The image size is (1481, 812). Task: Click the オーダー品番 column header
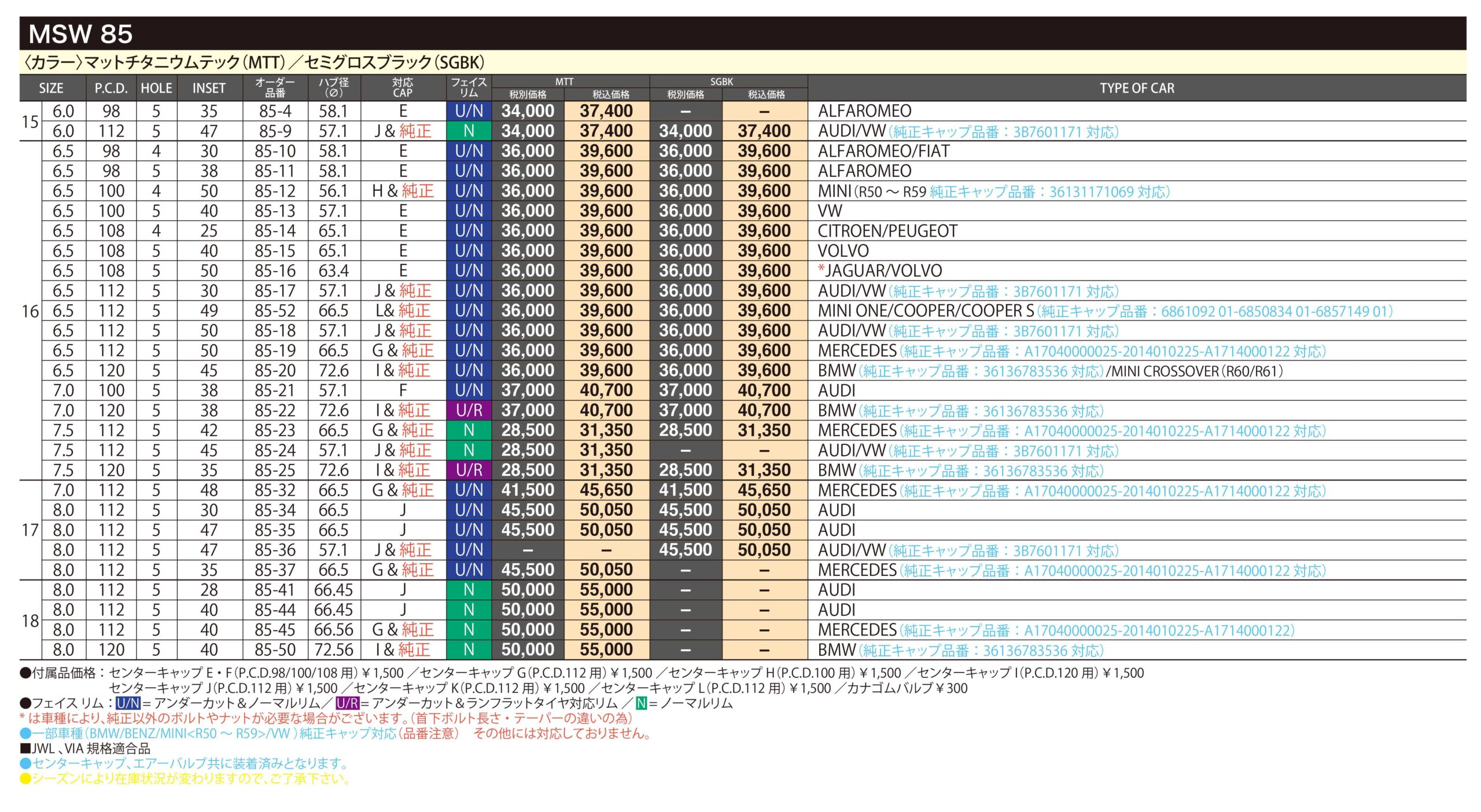pyautogui.click(x=275, y=88)
